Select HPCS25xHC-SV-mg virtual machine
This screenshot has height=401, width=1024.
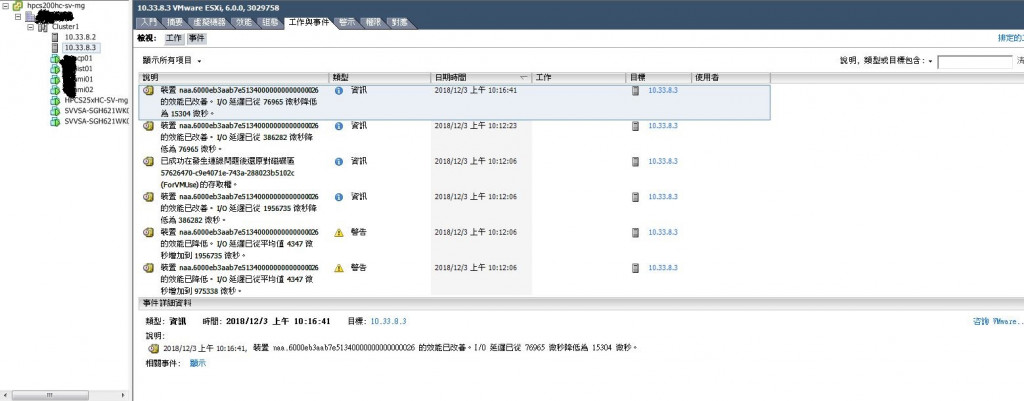96,101
